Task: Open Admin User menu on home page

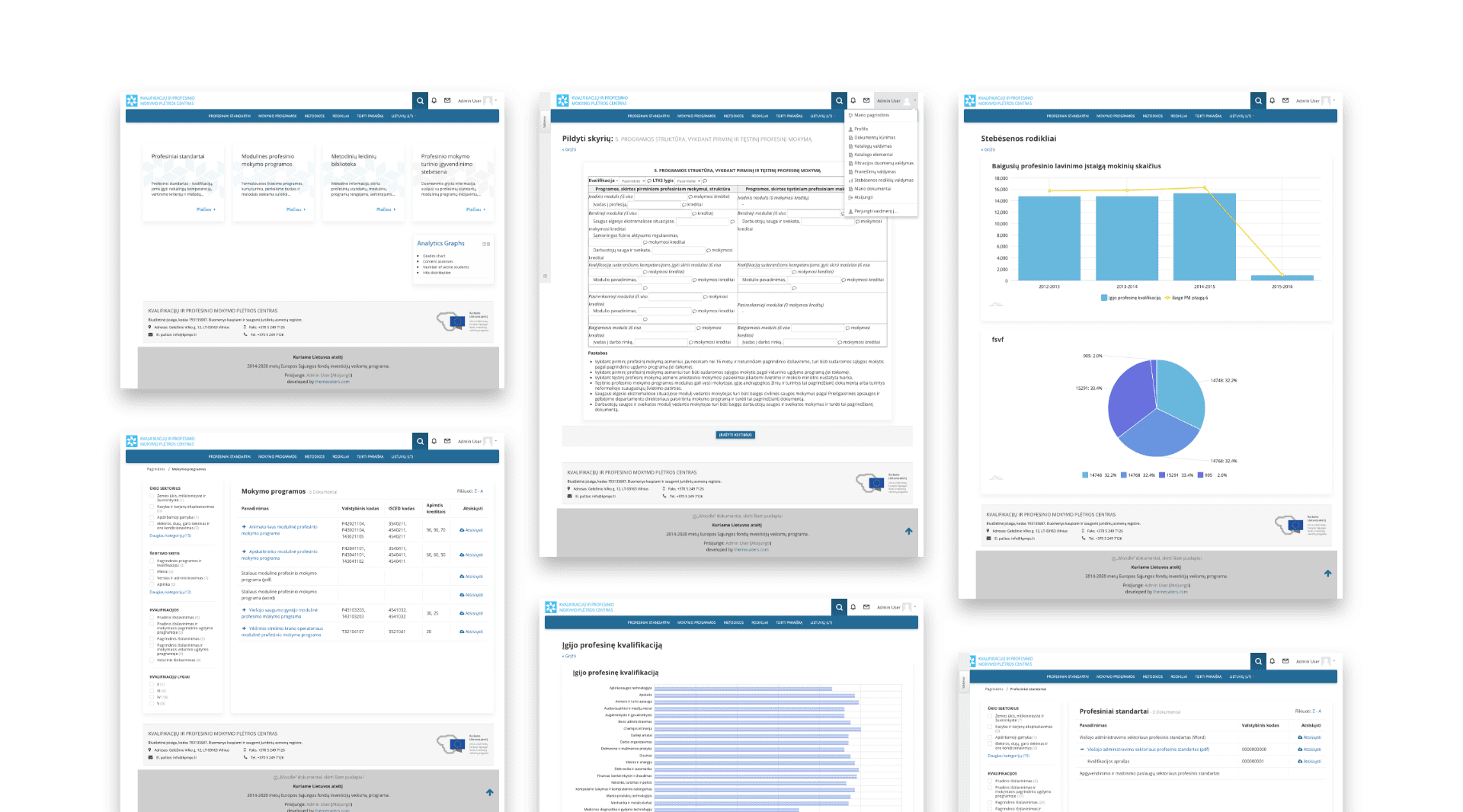Action: [x=477, y=101]
